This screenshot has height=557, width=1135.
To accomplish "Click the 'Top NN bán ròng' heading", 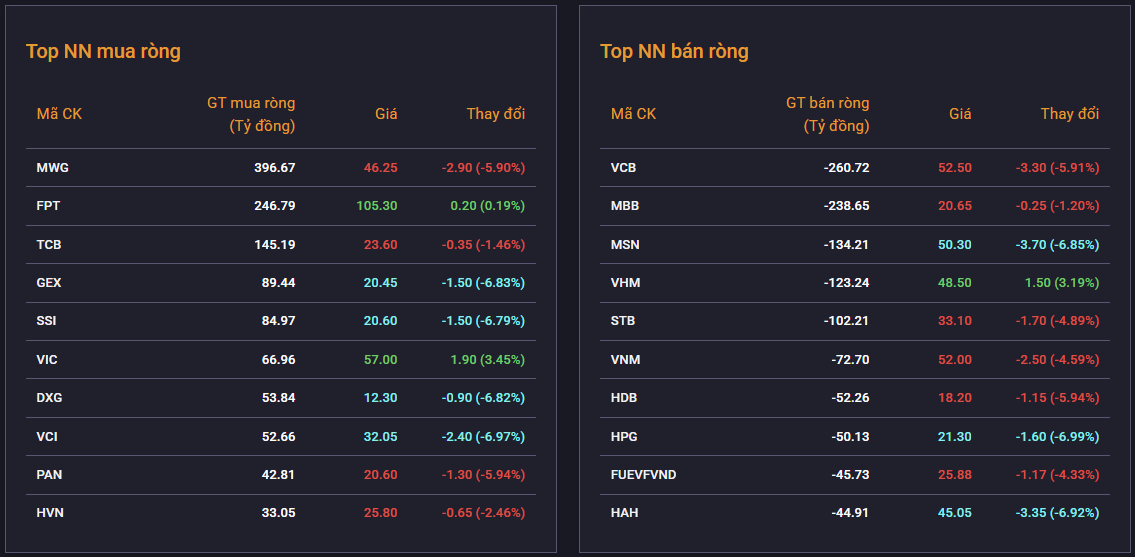I will pos(674,51).
